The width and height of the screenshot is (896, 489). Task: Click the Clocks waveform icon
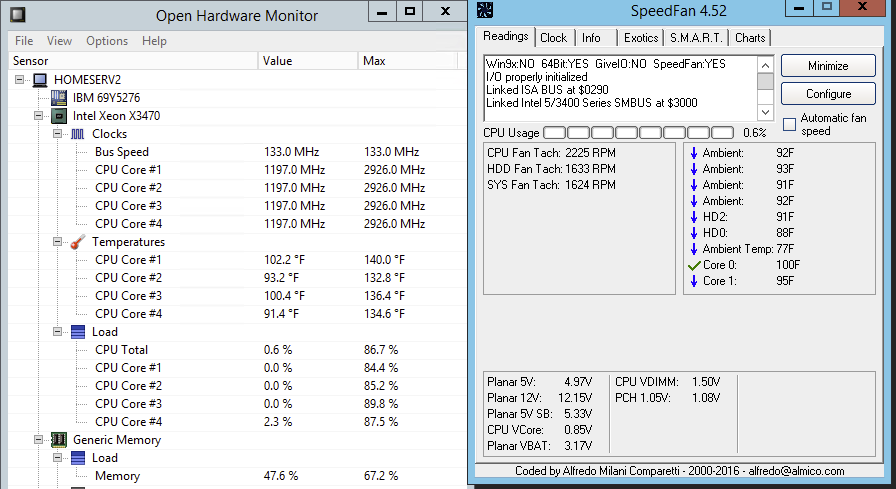coord(78,134)
